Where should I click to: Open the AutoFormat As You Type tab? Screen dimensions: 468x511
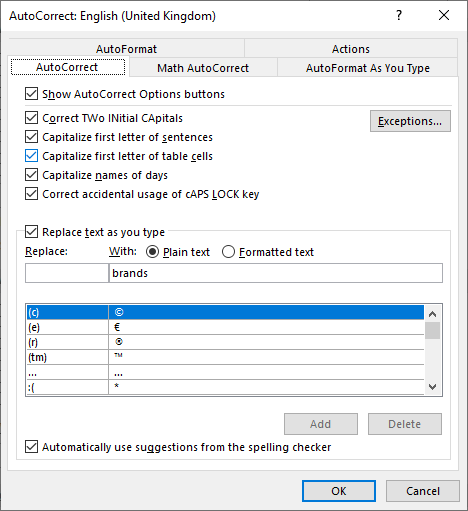pos(367,68)
